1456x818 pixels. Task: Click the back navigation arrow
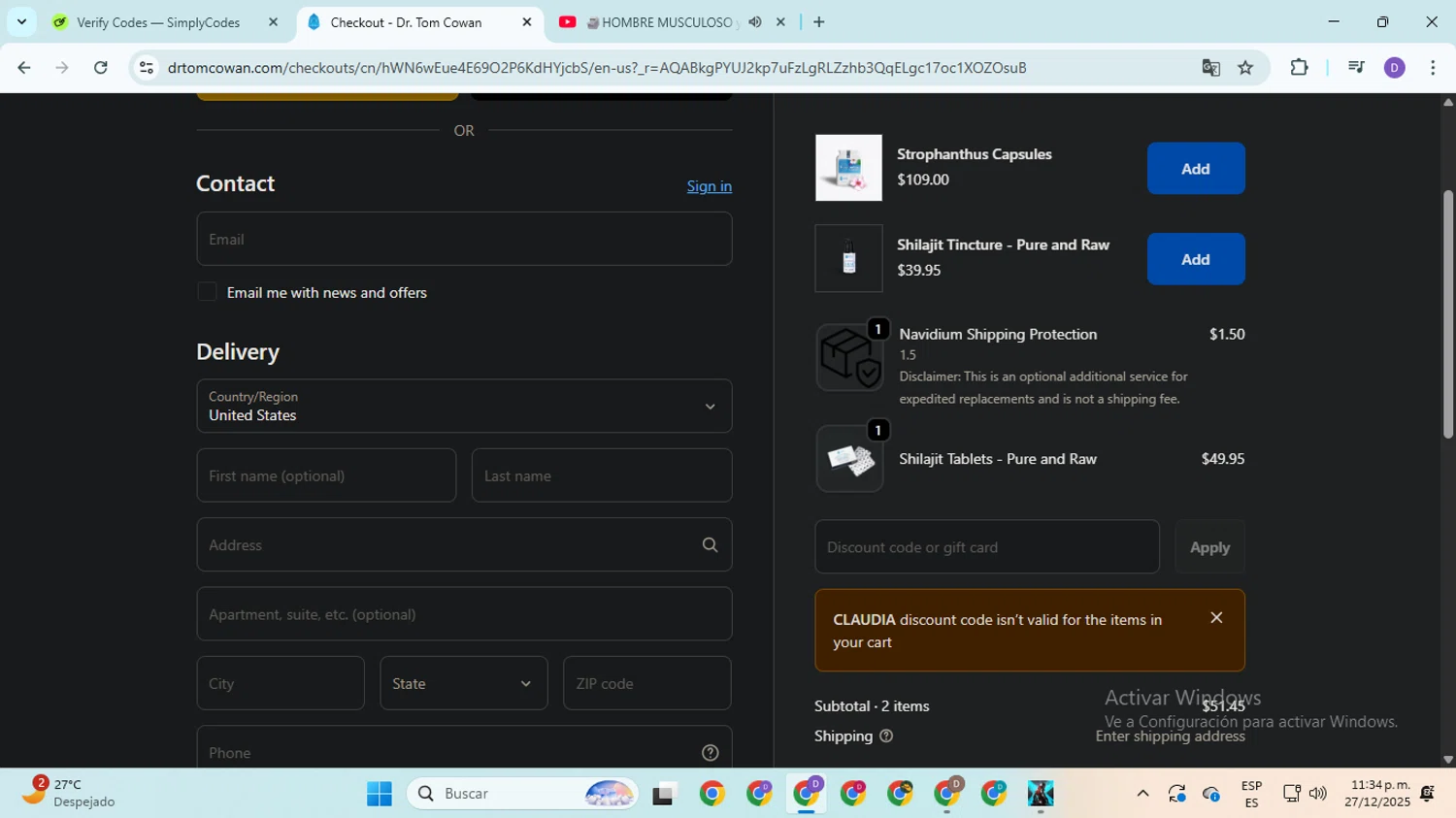pos(23,67)
